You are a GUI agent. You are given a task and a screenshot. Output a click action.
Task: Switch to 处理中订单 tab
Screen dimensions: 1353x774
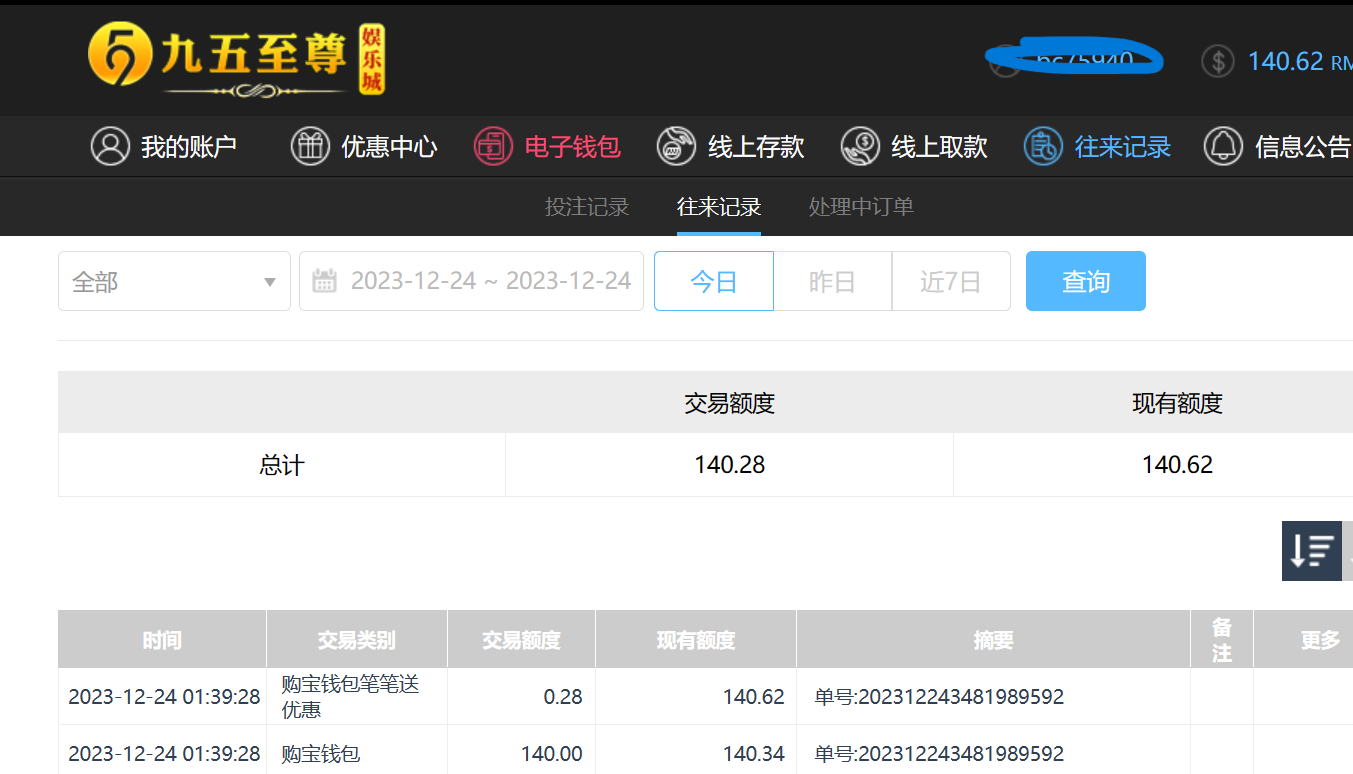click(x=861, y=207)
